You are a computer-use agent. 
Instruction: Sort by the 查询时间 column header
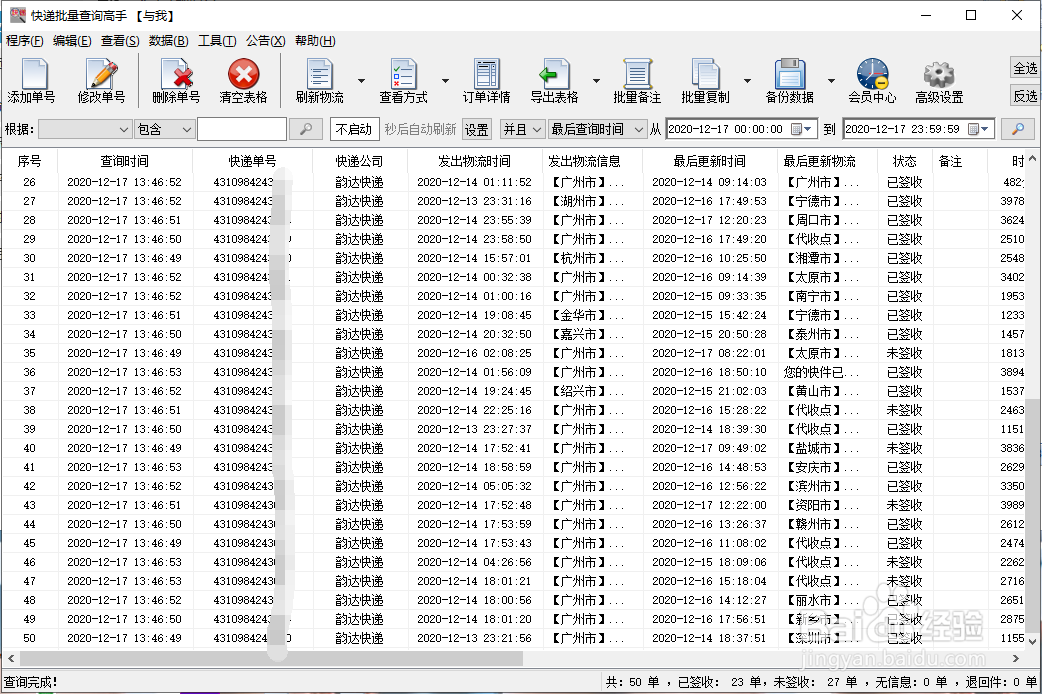pos(125,162)
